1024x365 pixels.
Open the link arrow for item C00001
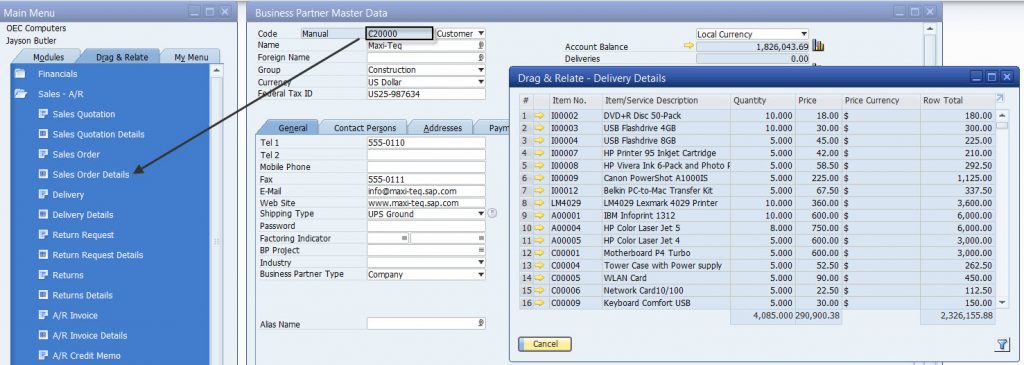(x=539, y=253)
